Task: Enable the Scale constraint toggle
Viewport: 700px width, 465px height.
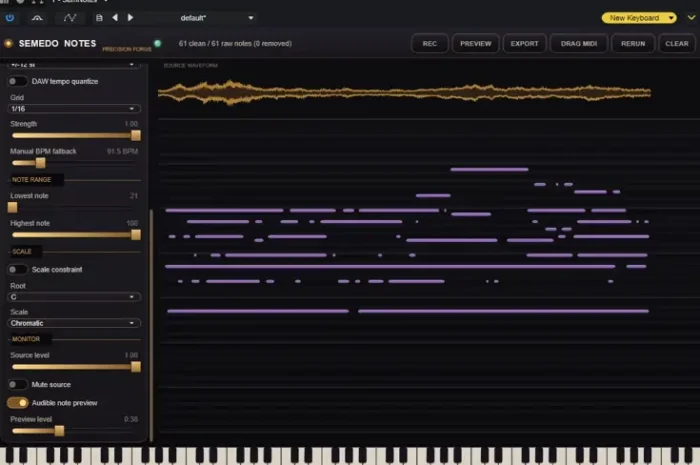Action: point(17,270)
